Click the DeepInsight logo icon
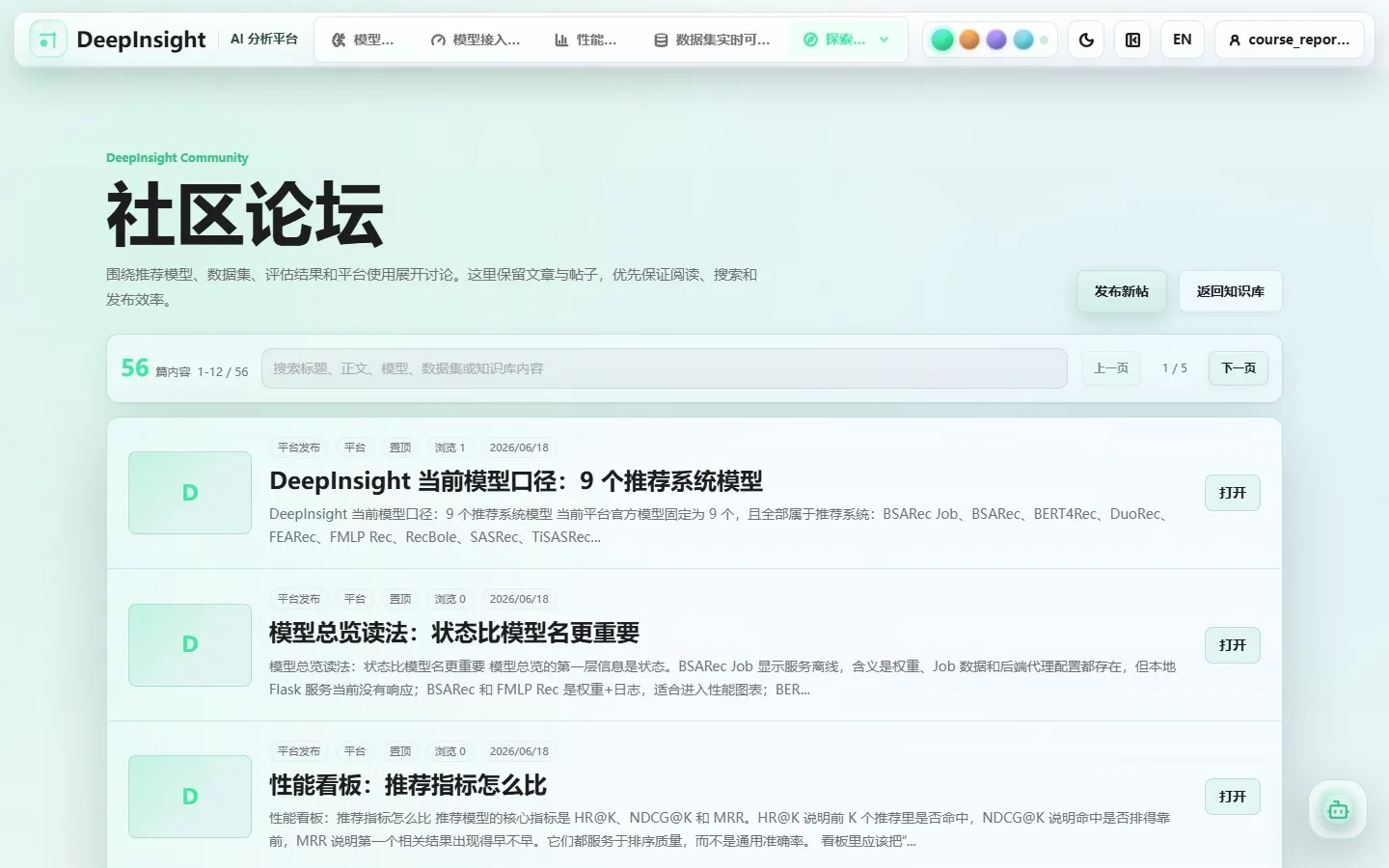1389x868 pixels. tap(48, 40)
